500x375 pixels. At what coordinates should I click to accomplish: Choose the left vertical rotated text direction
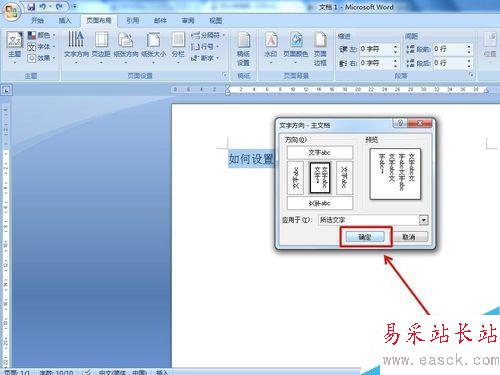tap(295, 178)
